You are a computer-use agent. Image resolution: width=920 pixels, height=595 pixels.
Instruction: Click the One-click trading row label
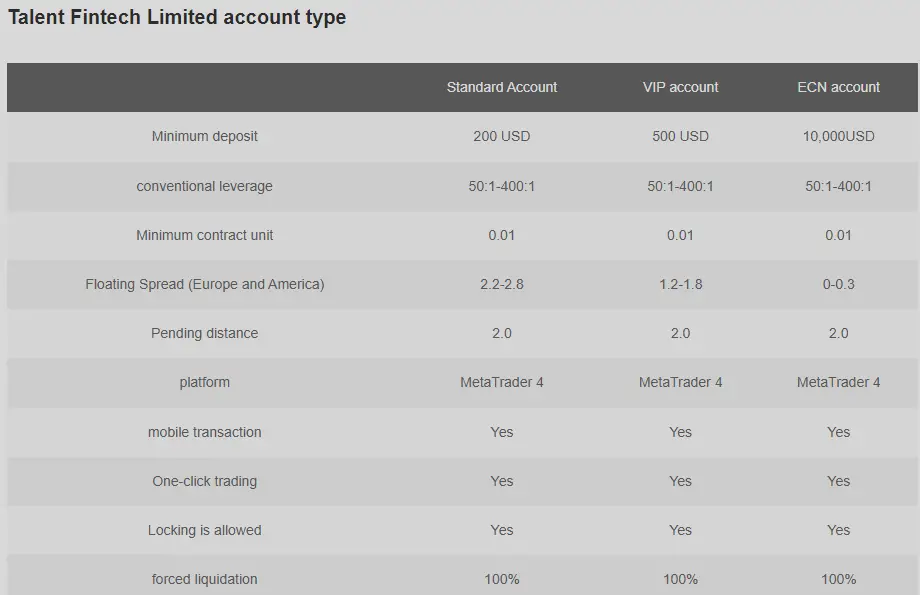point(205,481)
